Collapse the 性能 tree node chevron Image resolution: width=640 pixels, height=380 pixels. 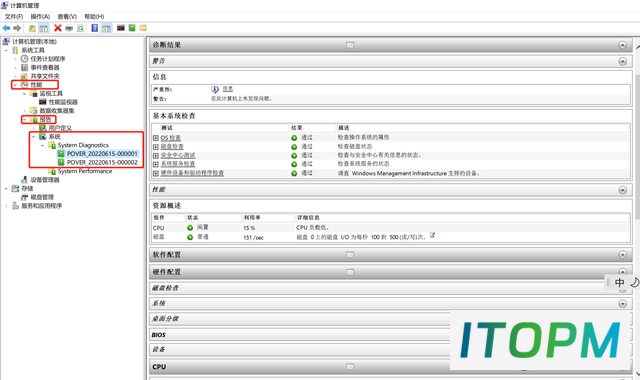16,85
